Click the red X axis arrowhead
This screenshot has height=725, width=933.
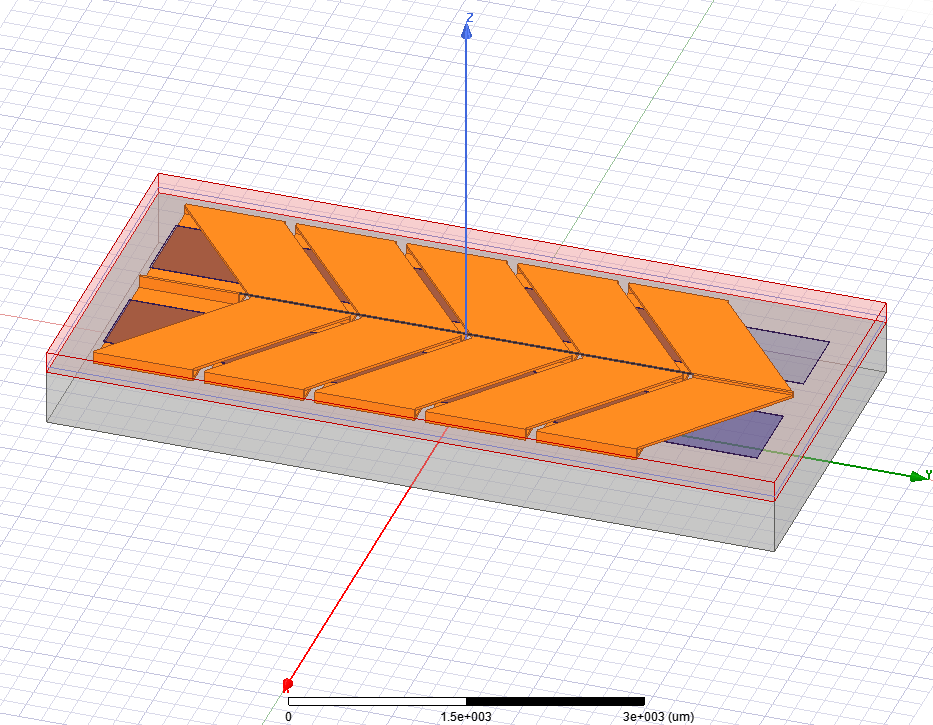[x=287, y=685]
